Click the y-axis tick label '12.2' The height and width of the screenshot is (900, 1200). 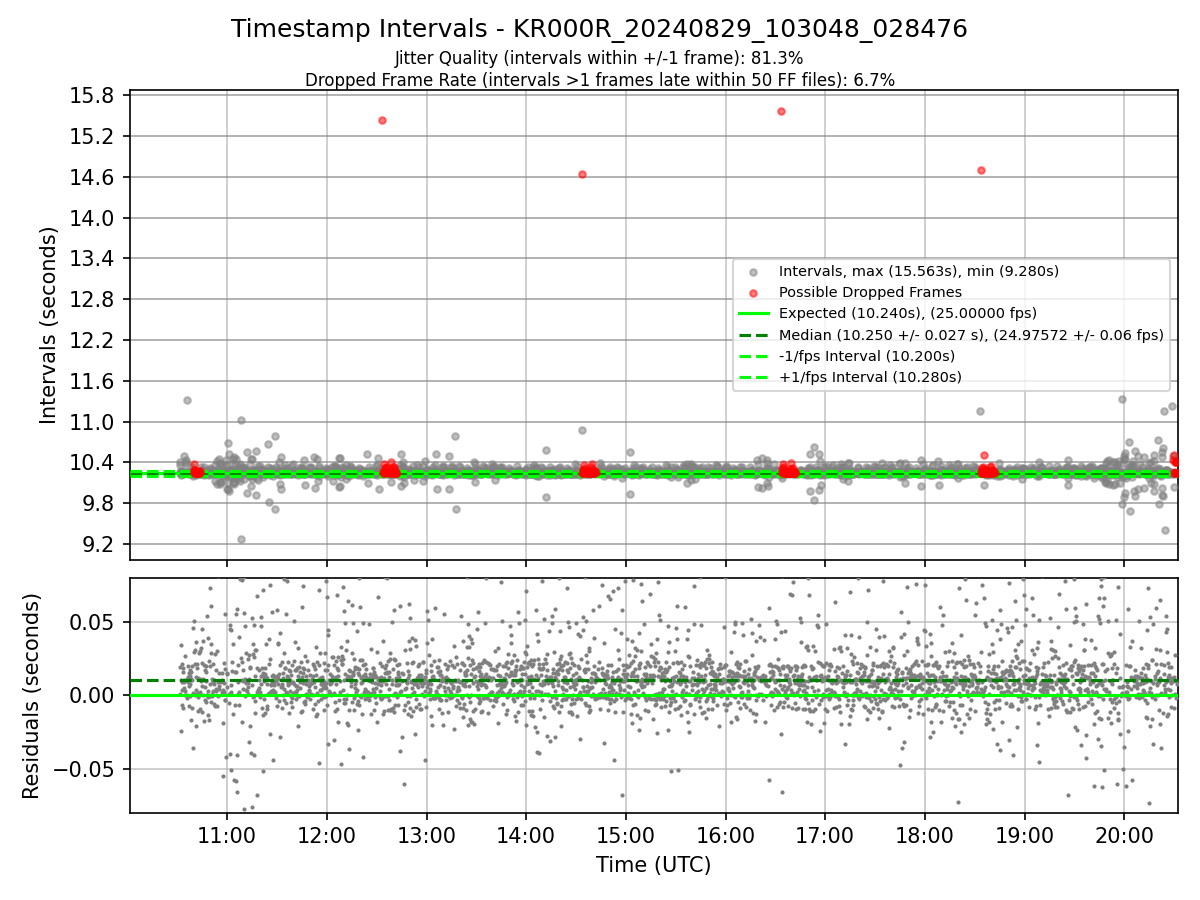93,341
